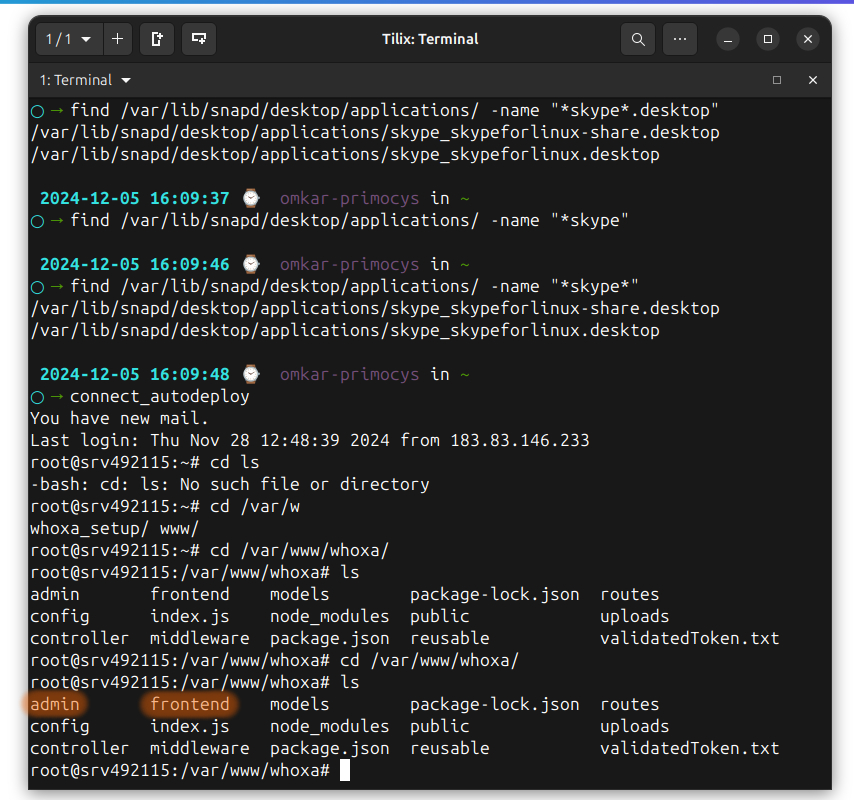
Task: Click IP address '183.83.146.233'
Action: 520,440
